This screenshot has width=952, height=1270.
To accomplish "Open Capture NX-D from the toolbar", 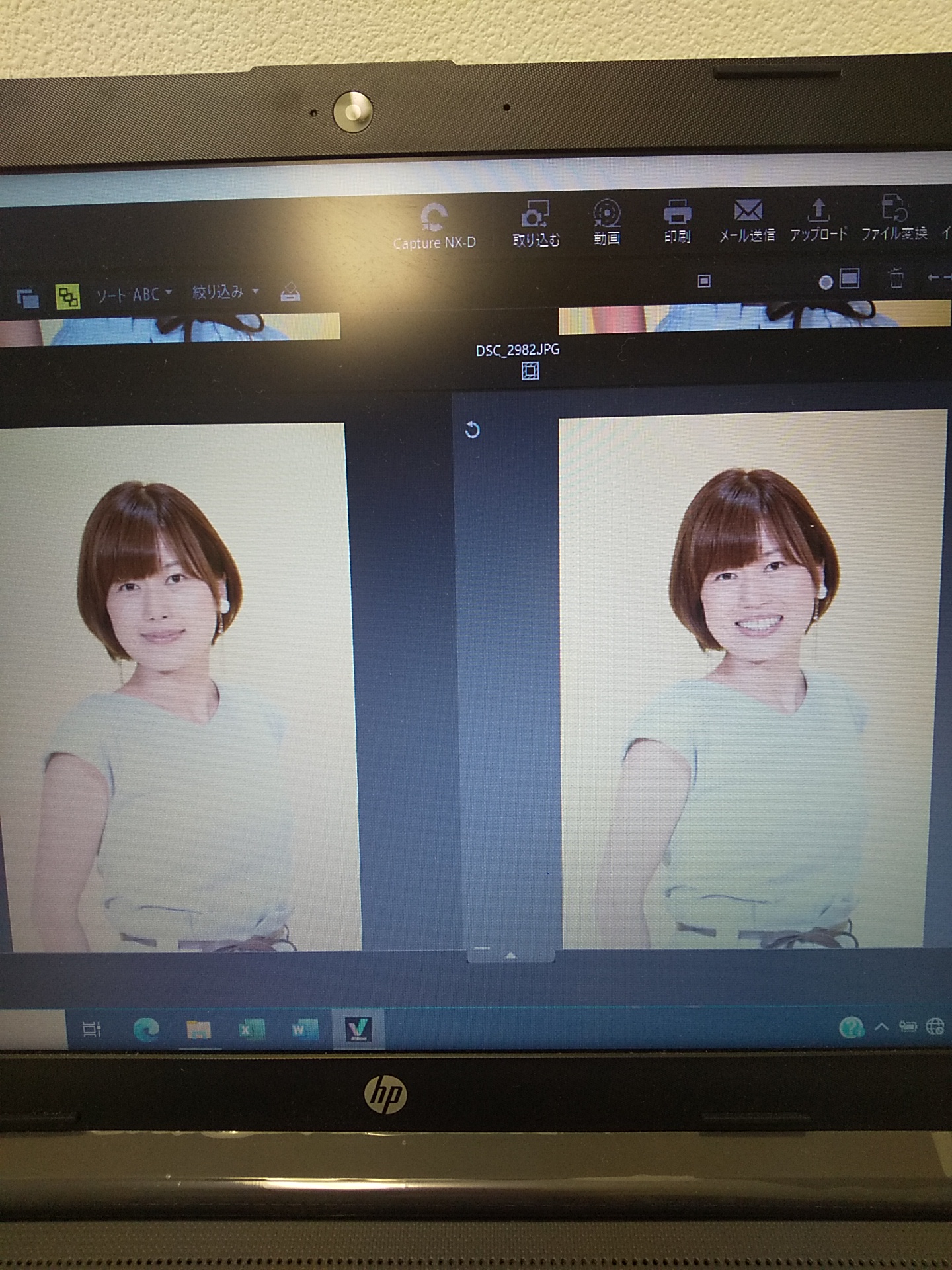I will [434, 226].
